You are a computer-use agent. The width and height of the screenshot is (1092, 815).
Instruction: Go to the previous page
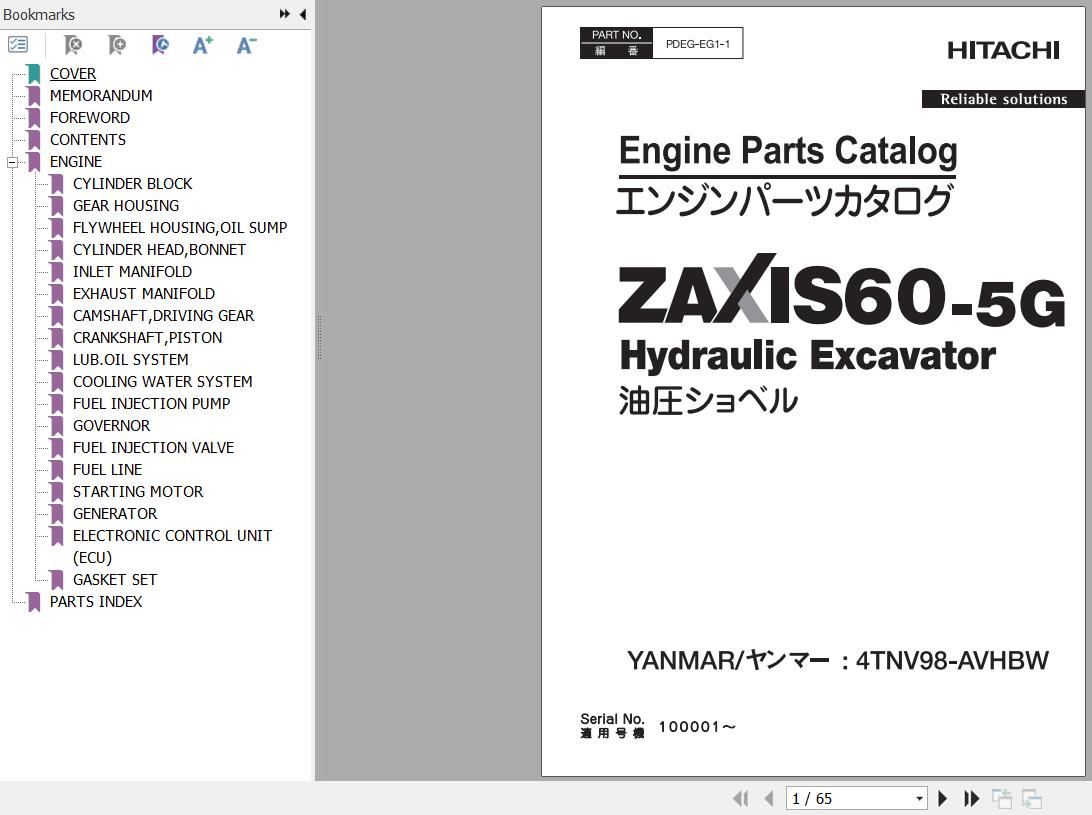click(769, 798)
